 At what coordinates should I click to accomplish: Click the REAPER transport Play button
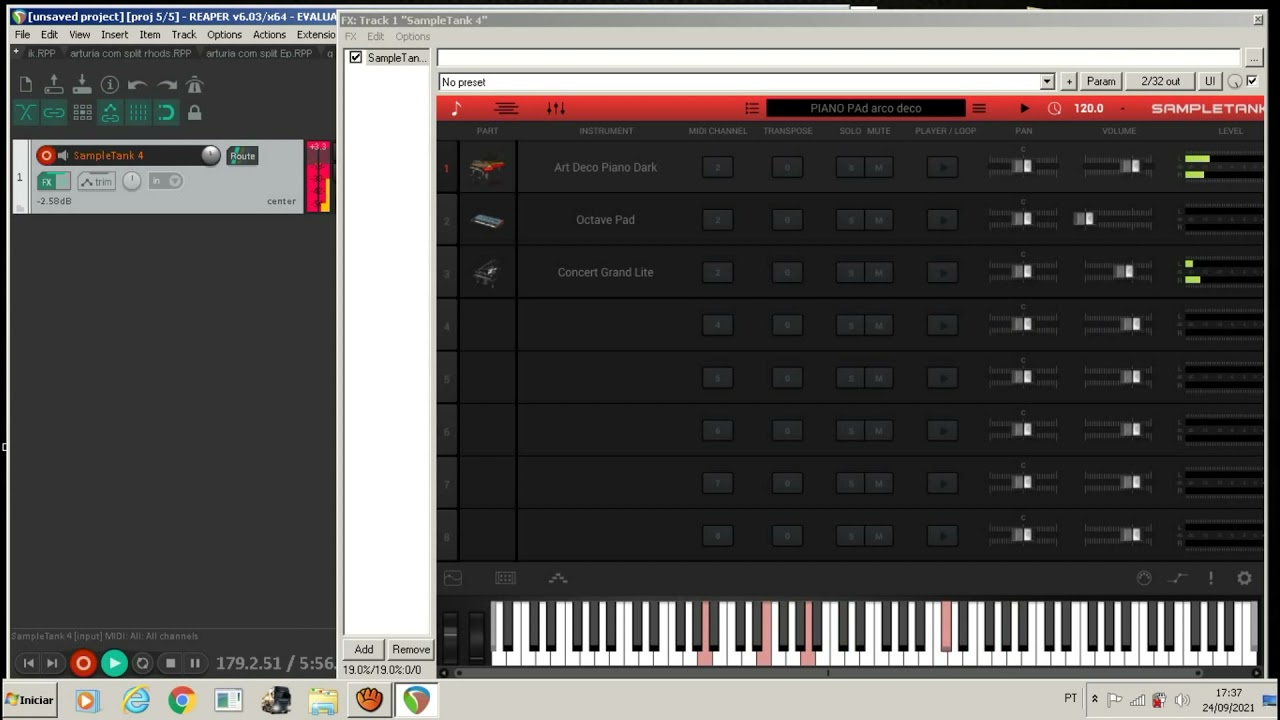113,662
